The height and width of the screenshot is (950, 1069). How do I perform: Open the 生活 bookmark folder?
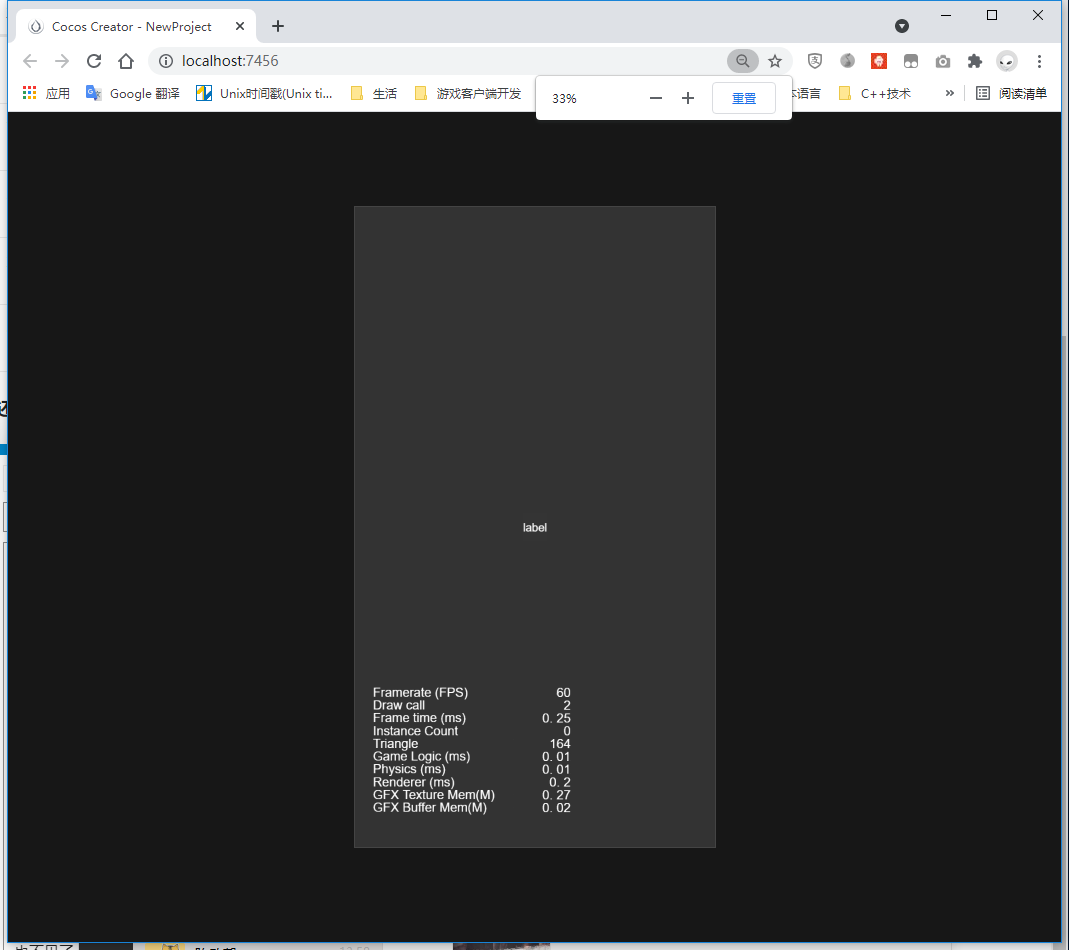[x=374, y=93]
